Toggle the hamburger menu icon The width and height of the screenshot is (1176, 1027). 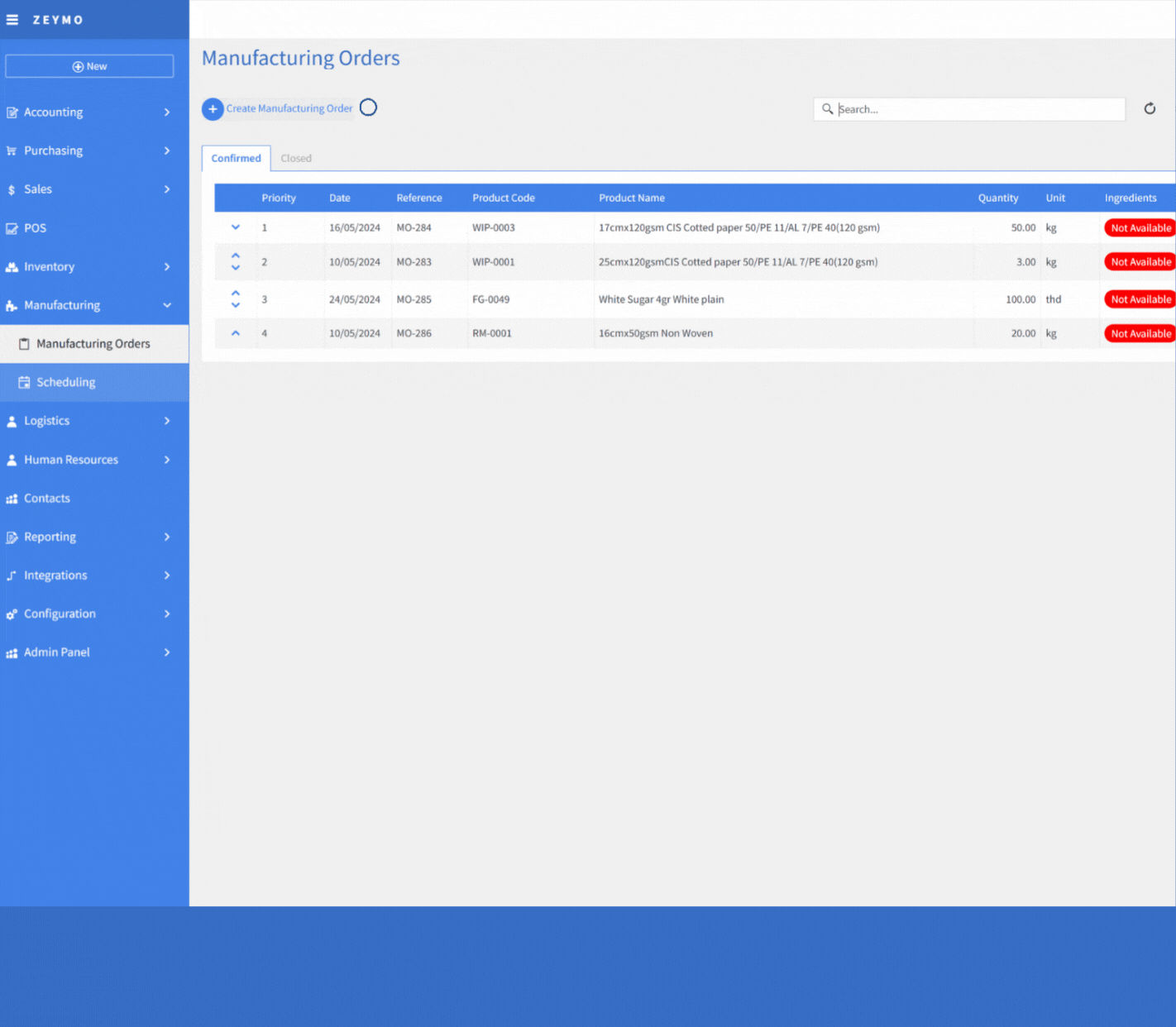12,20
